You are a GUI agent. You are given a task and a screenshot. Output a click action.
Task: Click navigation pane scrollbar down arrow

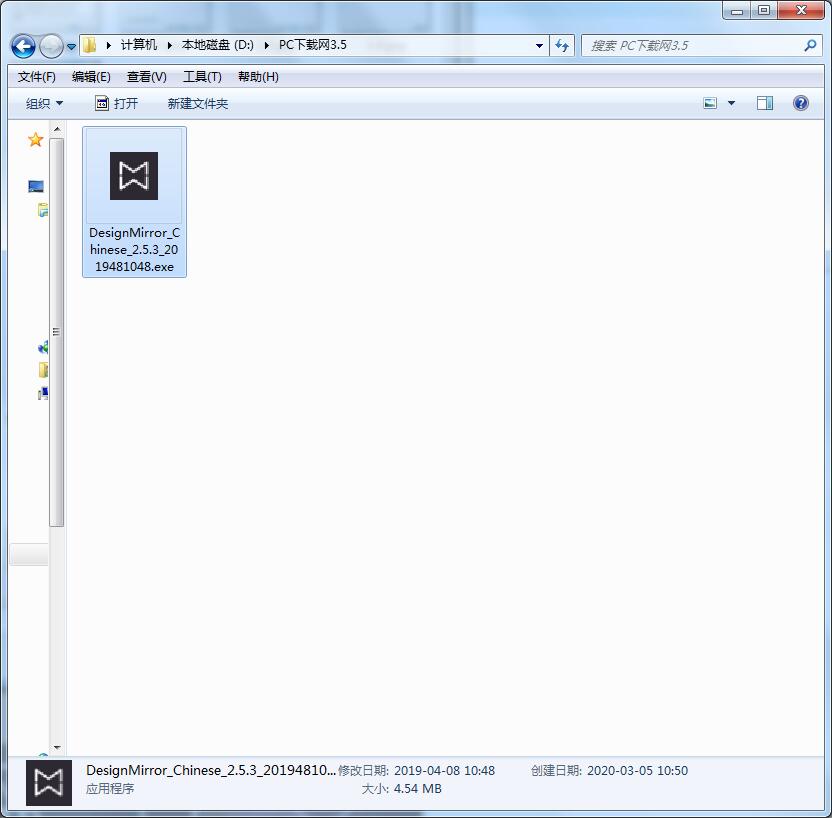pos(57,748)
